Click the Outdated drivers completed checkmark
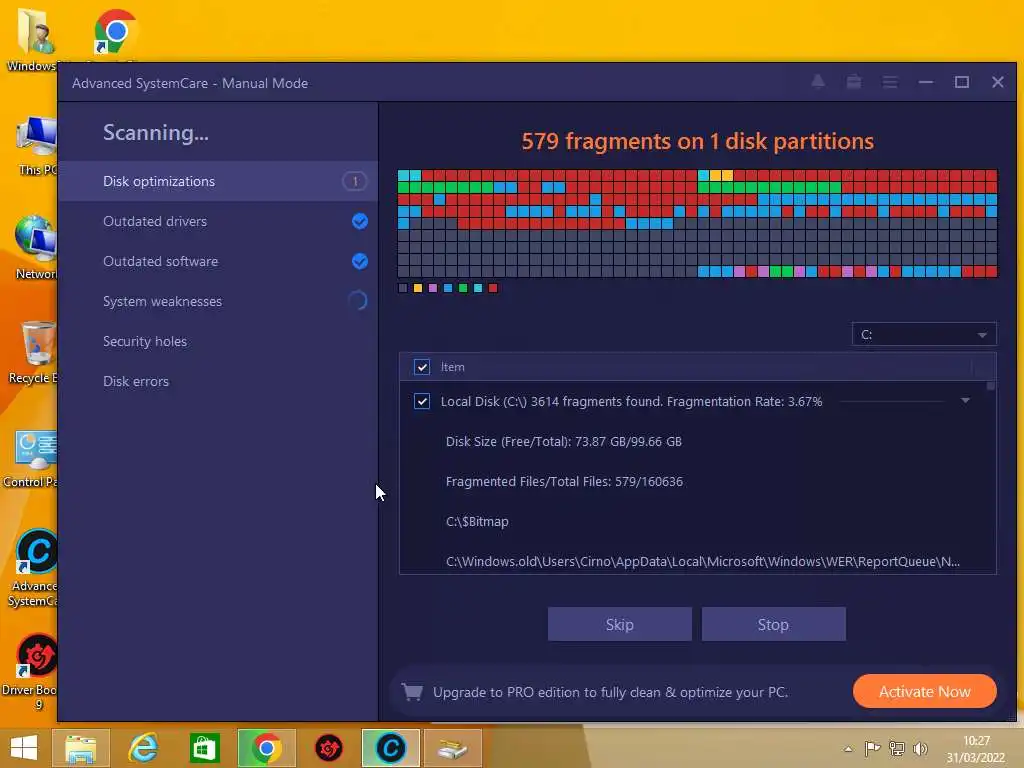1024x768 pixels. [360, 221]
